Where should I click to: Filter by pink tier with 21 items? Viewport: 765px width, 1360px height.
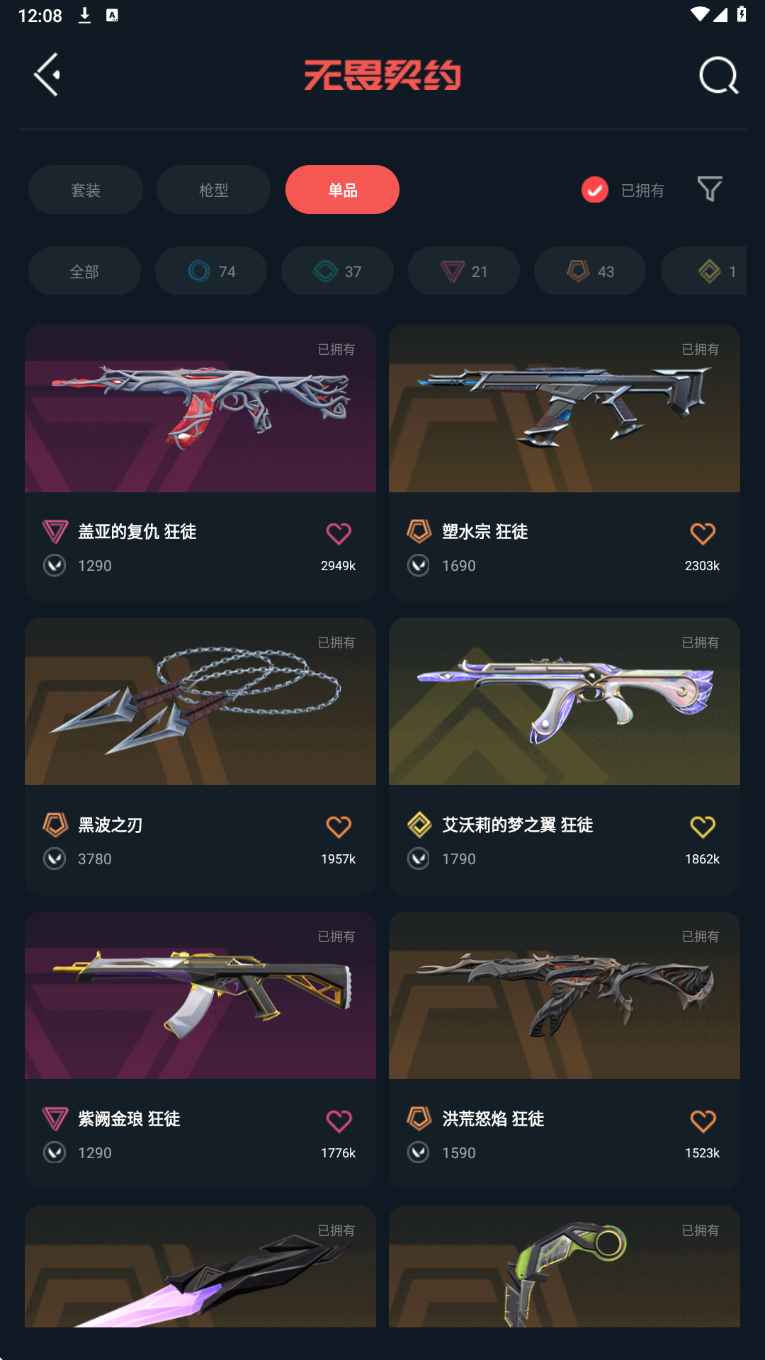click(464, 271)
